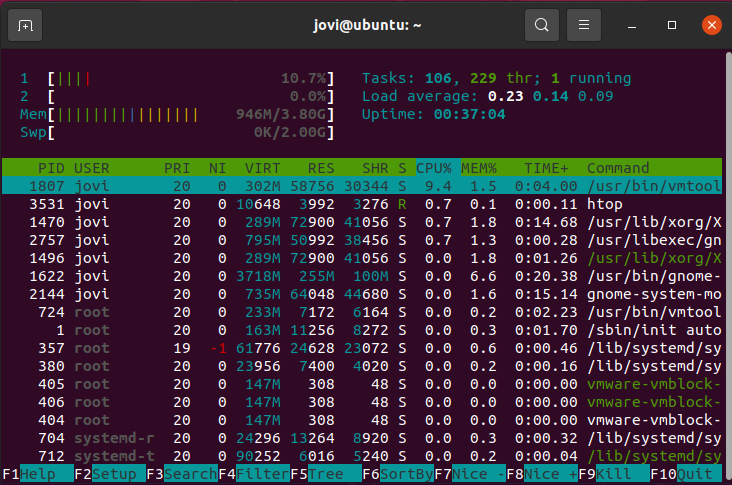Viewport: 732px width, 485px height.
Task: Sort by PRI column header
Action: (x=177, y=168)
